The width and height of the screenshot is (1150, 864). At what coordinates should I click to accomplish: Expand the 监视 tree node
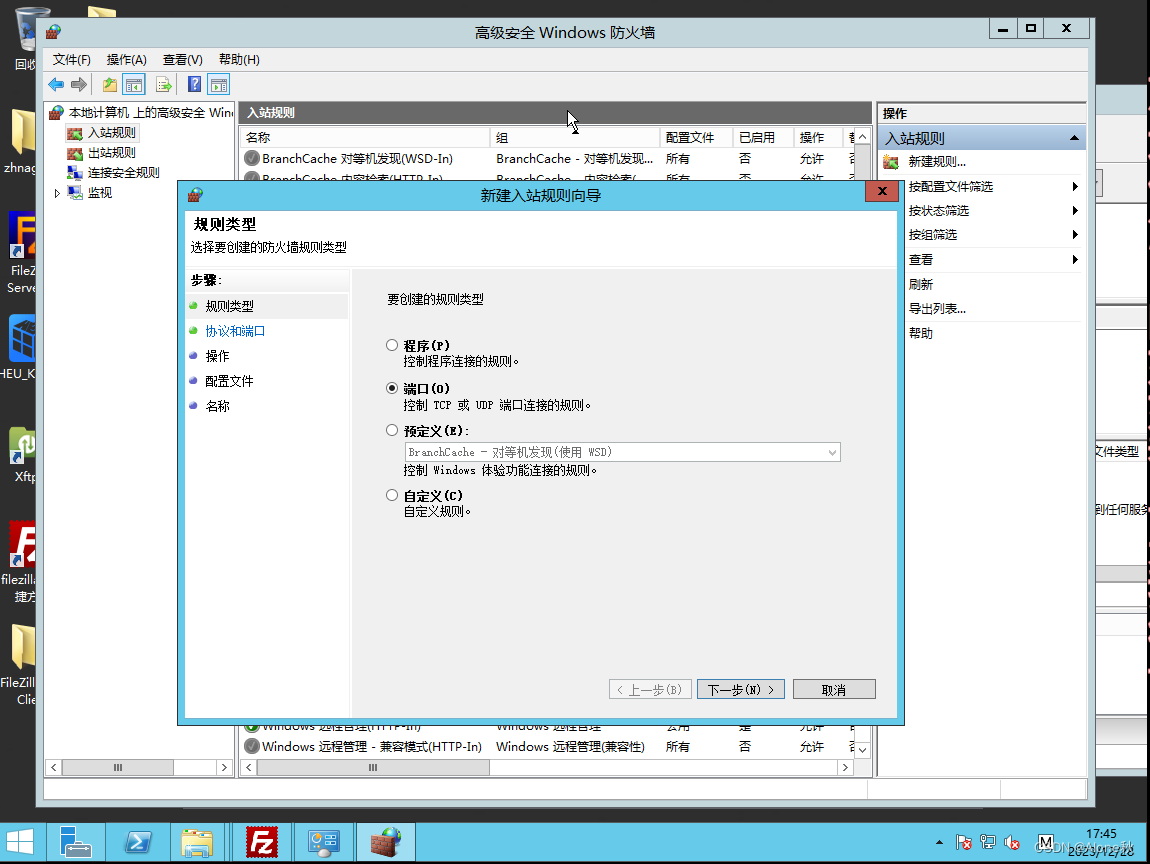point(57,193)
